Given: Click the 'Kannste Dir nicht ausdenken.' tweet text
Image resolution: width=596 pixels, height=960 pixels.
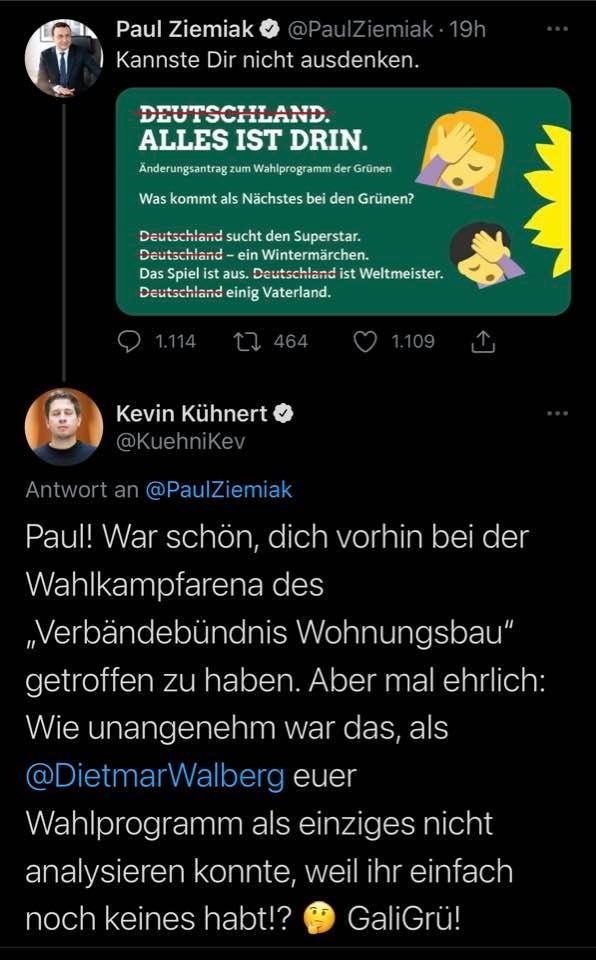Looking at the screenshot, I should coord(268,60).
